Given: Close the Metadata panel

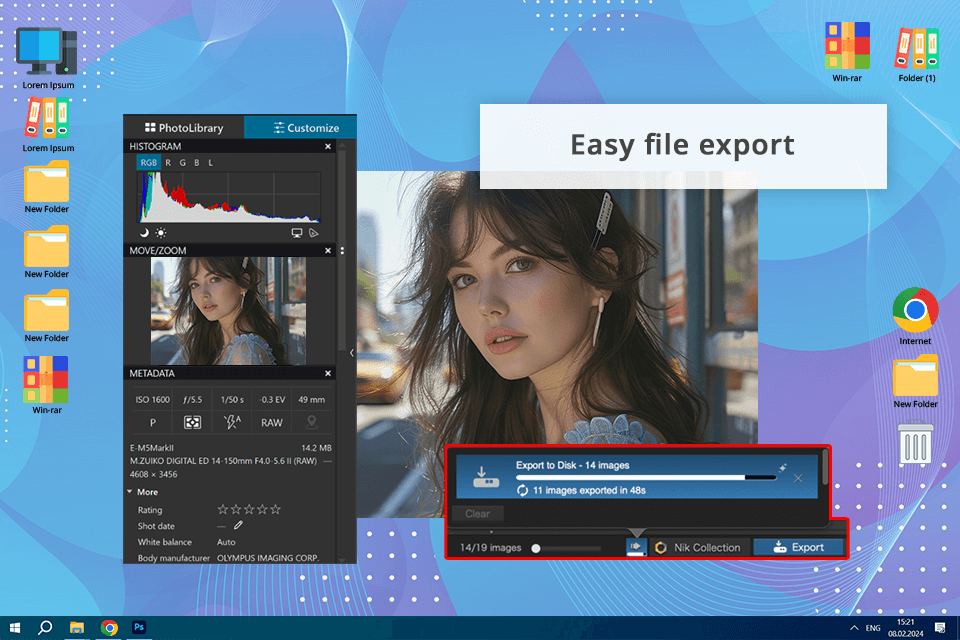Looking at the screenshot, I should click(x=328, y=373).
